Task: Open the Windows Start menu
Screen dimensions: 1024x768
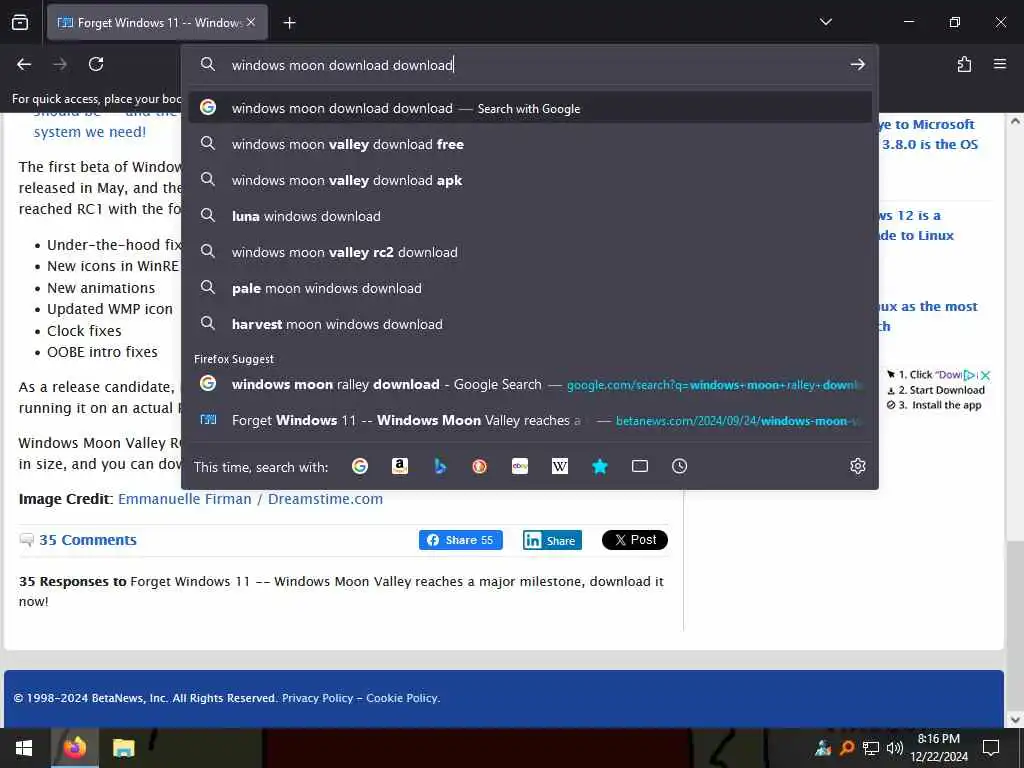Action: coord(24,748)
